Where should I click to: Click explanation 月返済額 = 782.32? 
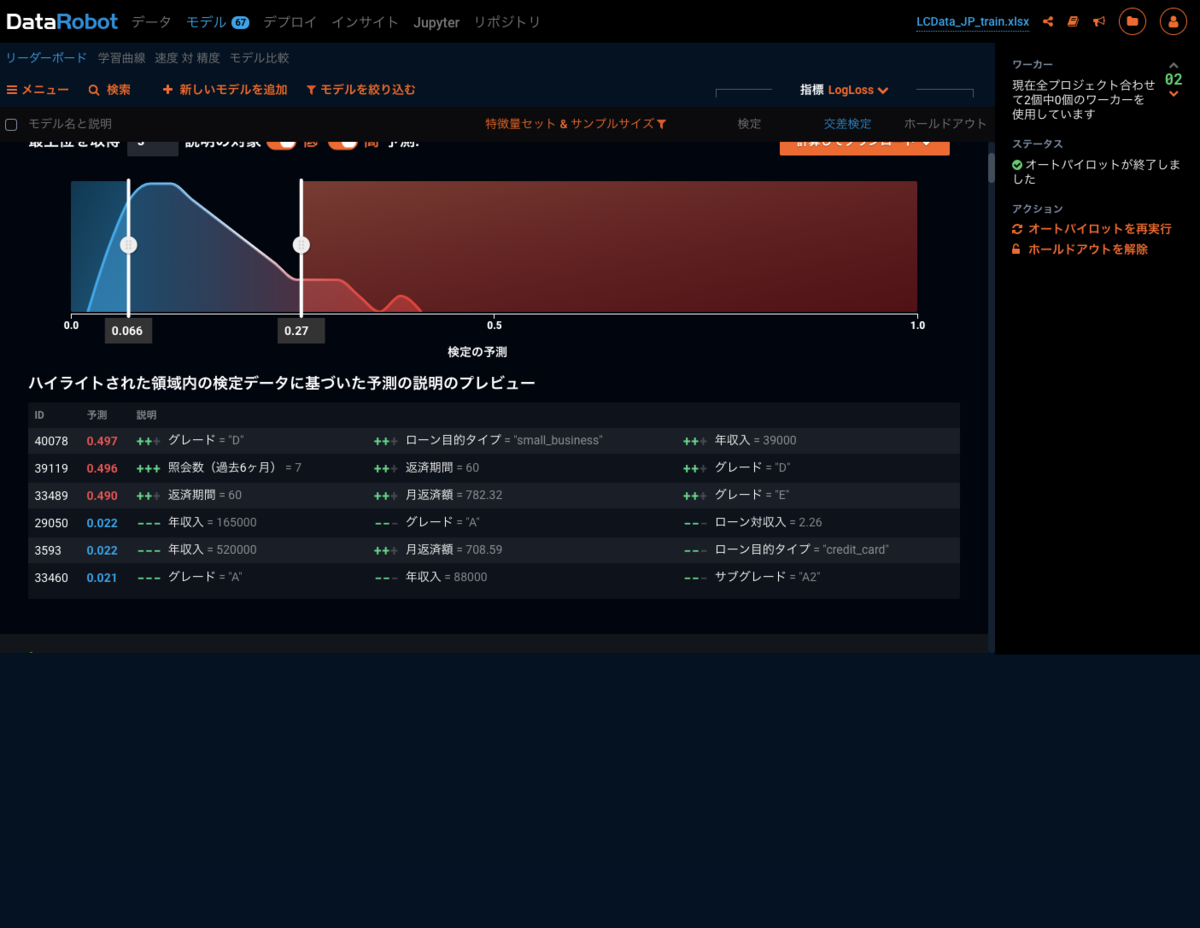[454, 495]
